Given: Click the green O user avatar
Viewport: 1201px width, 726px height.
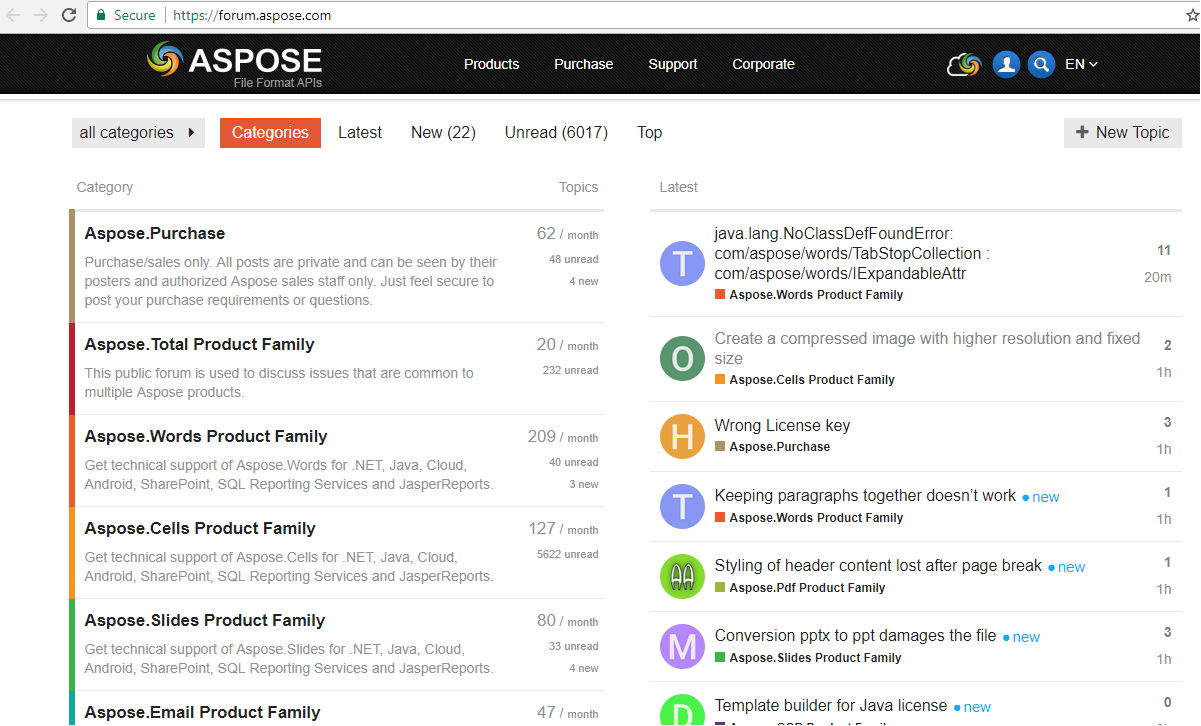Looking at the screenshot, I should (682, 359).
